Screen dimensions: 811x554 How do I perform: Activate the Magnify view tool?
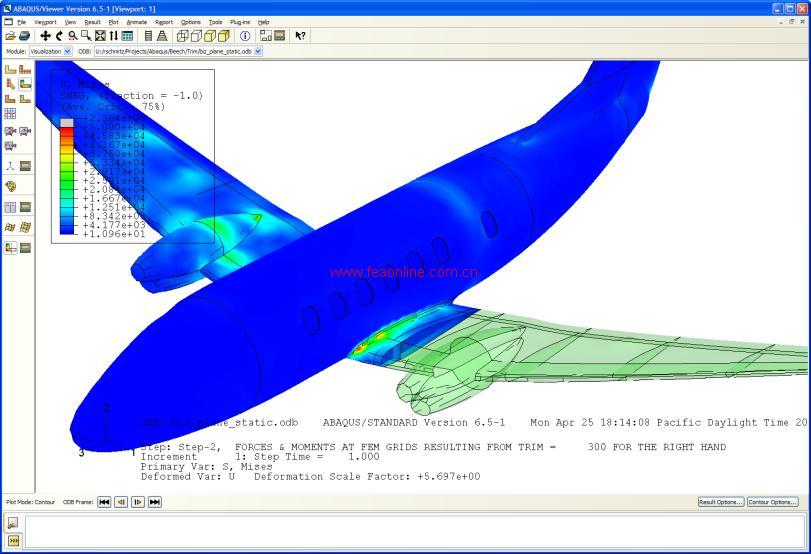pos(73,35)
